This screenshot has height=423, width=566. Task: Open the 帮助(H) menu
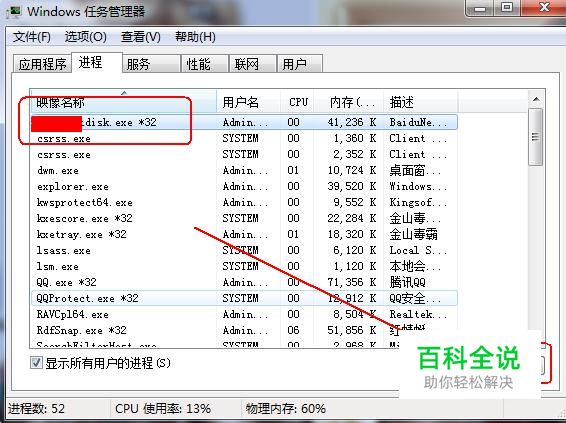coord(195,37)
